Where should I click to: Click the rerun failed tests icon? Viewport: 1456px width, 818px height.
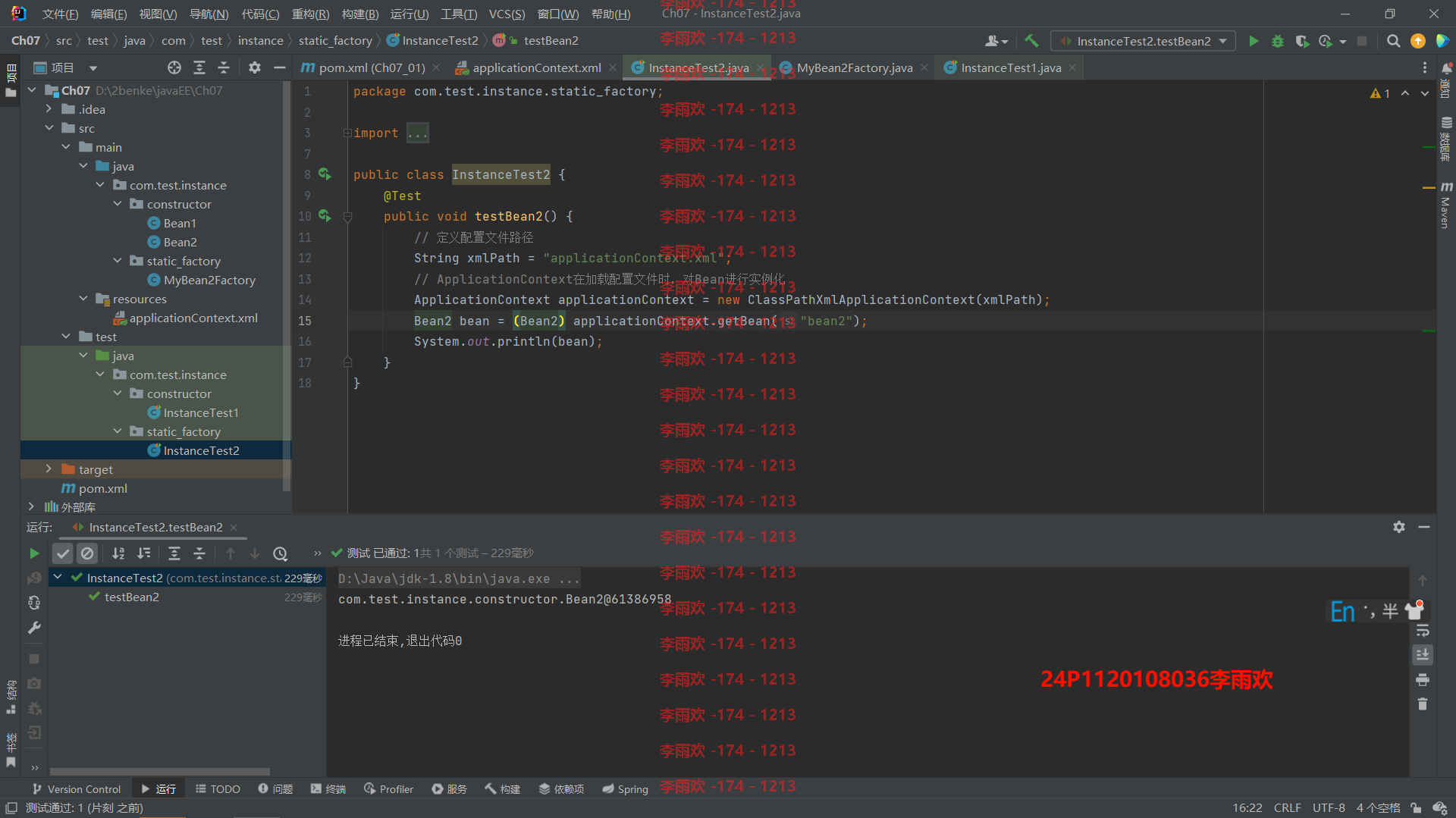(34, 578)
